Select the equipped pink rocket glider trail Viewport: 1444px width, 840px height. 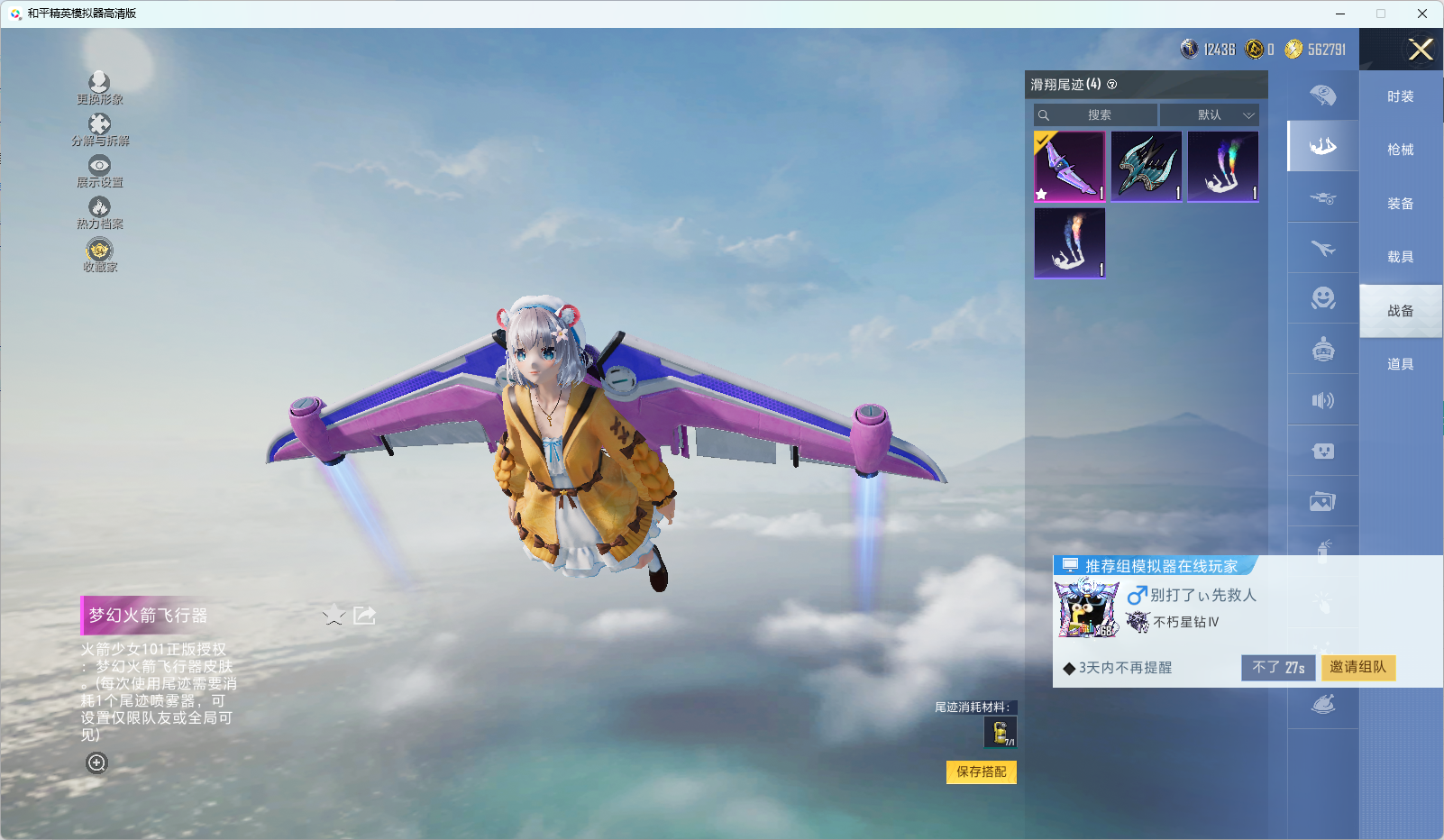pos(1070,167)
